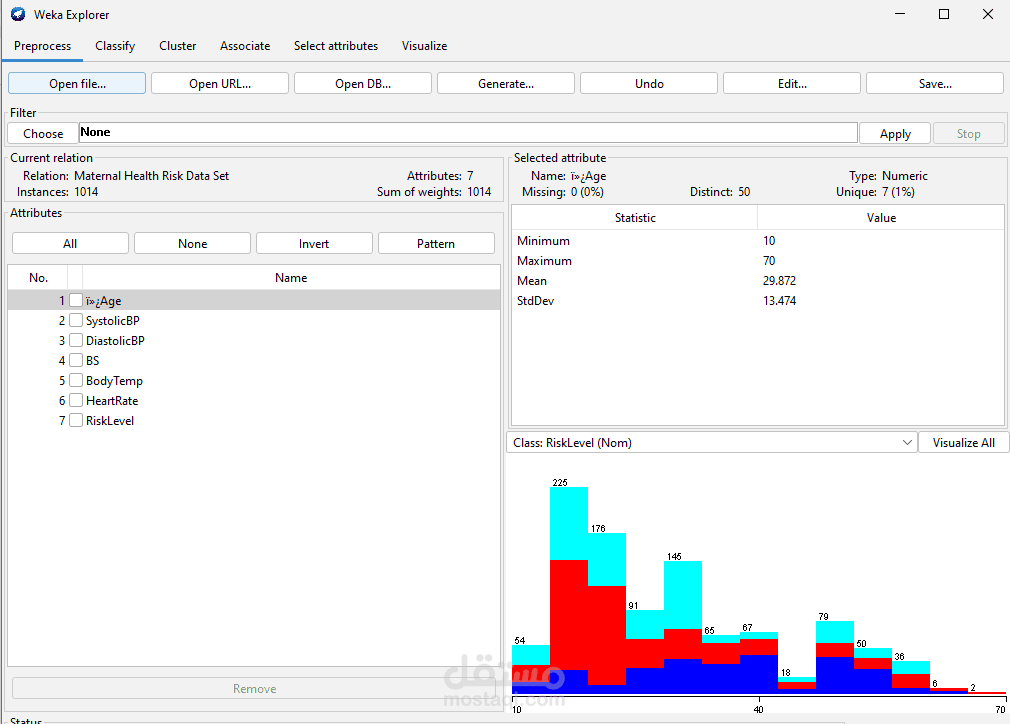Viewport: 1010px width, 724px height.
Task: Deselect attributes with None button
Action: (x=193, y=243)
